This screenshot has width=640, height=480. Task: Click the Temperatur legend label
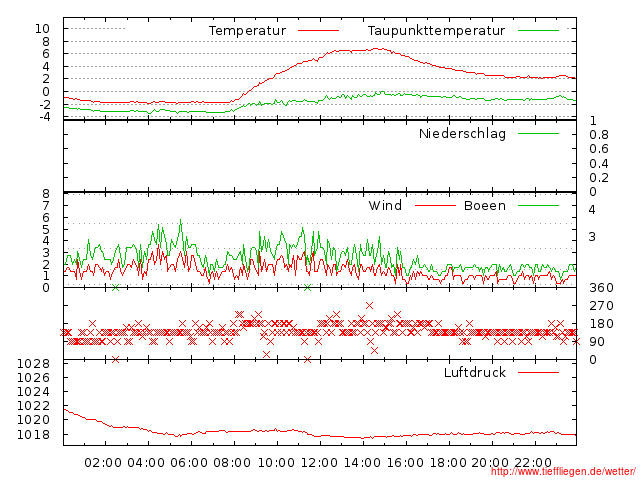coord(247,31)
